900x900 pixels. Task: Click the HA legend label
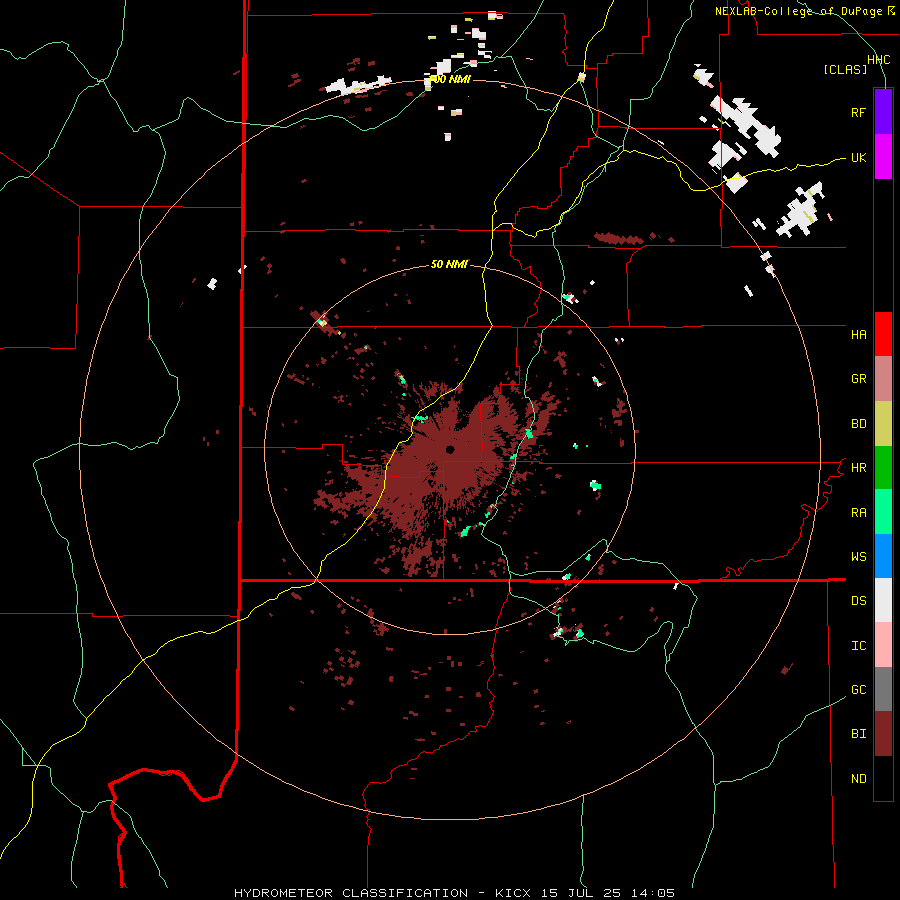coord(858,335)
